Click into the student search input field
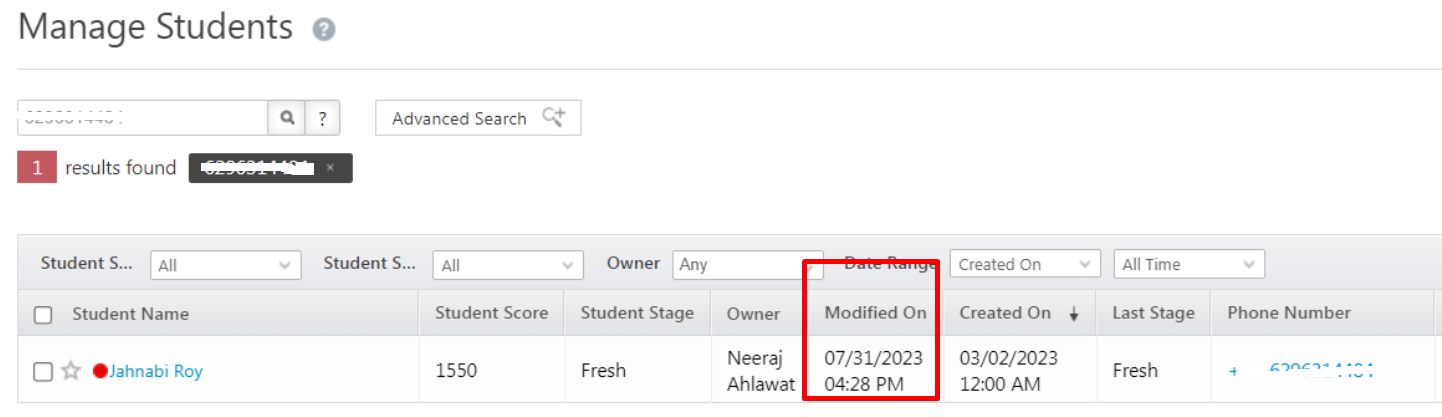1442x417 pixels. tap(142, 118)
